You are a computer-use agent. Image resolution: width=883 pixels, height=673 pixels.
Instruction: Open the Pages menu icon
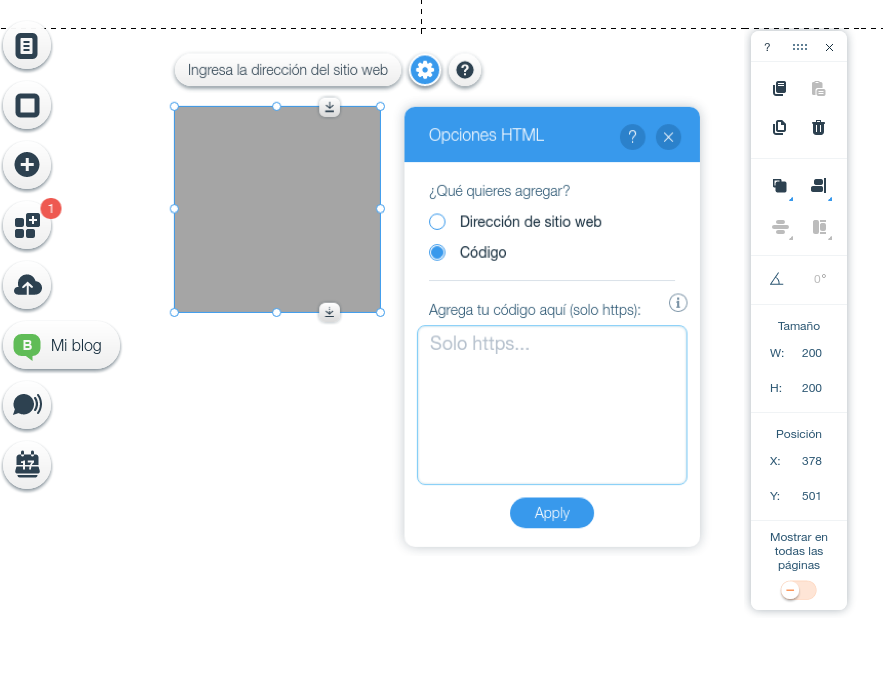point(27,46)
